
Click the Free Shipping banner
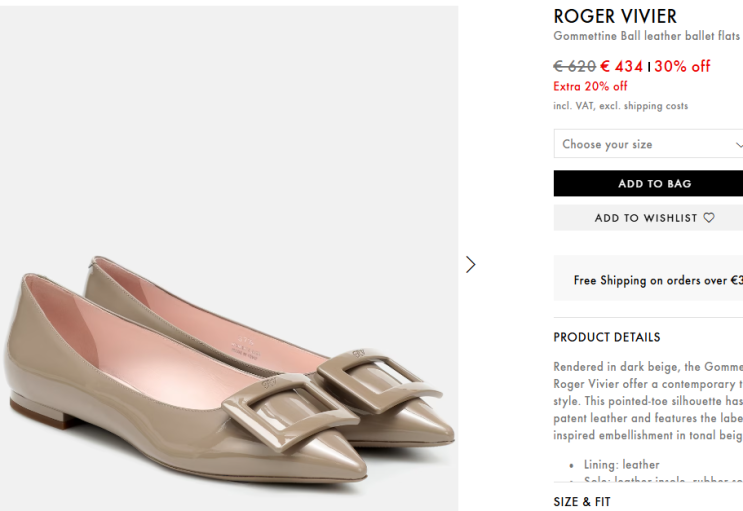[657, 280]
